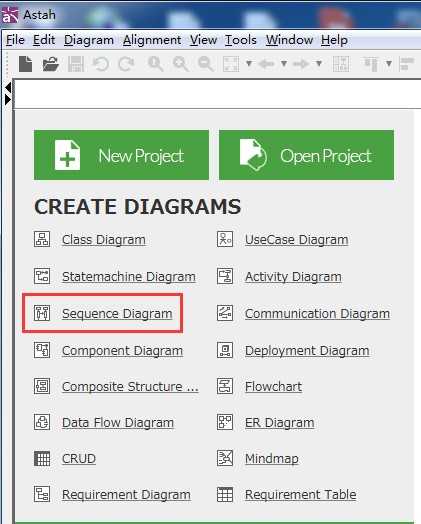Viewport: 421px width, 524px height.
Task: Click the Undo arrow icon
Action: [x=101, y=64]
